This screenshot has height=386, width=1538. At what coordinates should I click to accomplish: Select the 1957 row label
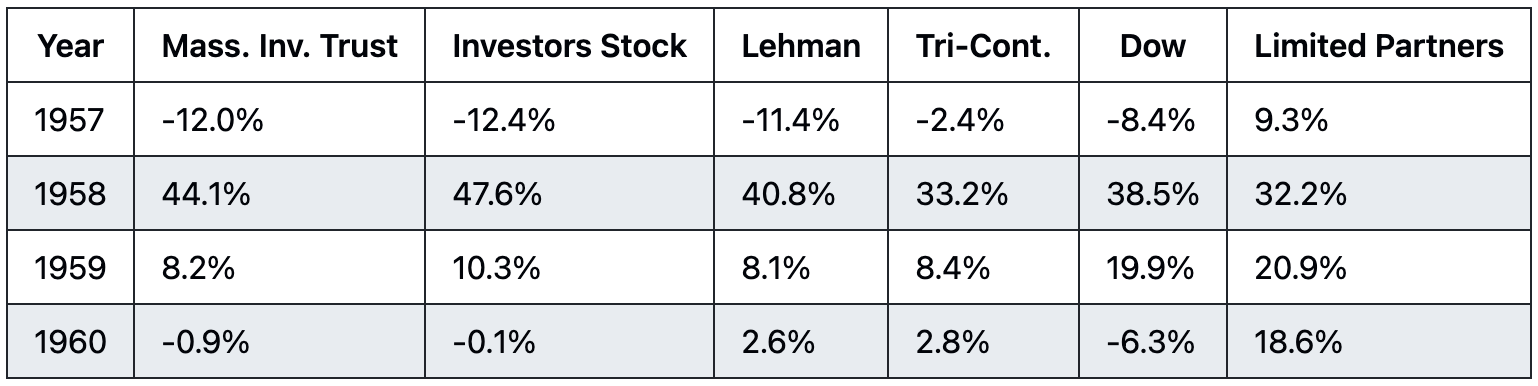(69, 120)
